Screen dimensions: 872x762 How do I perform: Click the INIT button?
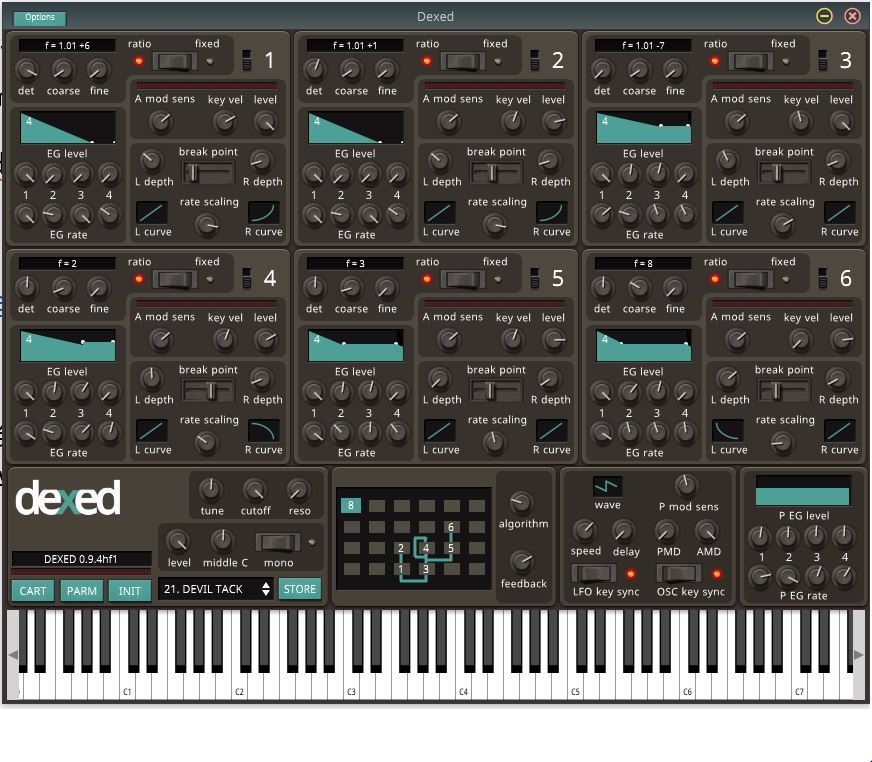point(130,590)
